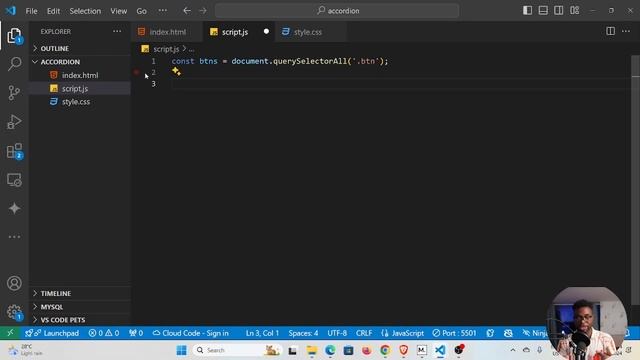This screenshot has height=360, width=640.
Task: Open Brave browser from the taskbar
Action: (x=404, y=350)
